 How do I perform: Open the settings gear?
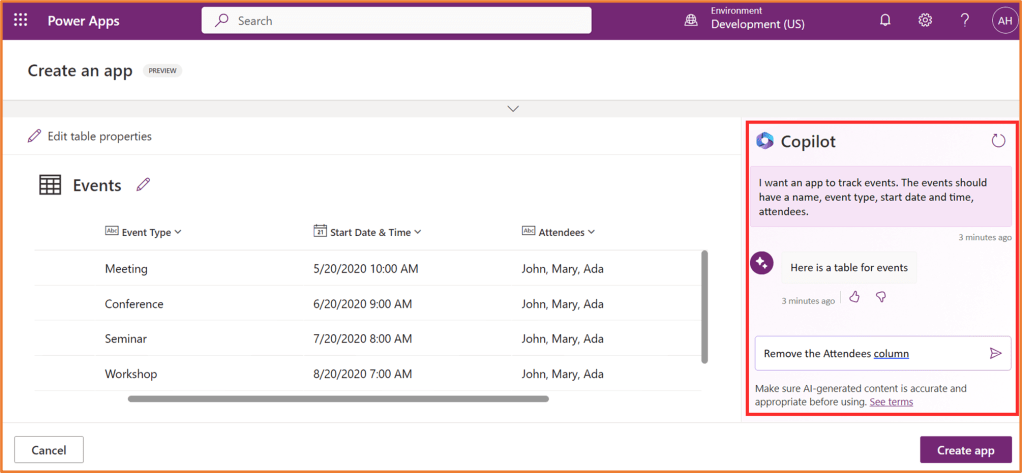pos(925,20)
